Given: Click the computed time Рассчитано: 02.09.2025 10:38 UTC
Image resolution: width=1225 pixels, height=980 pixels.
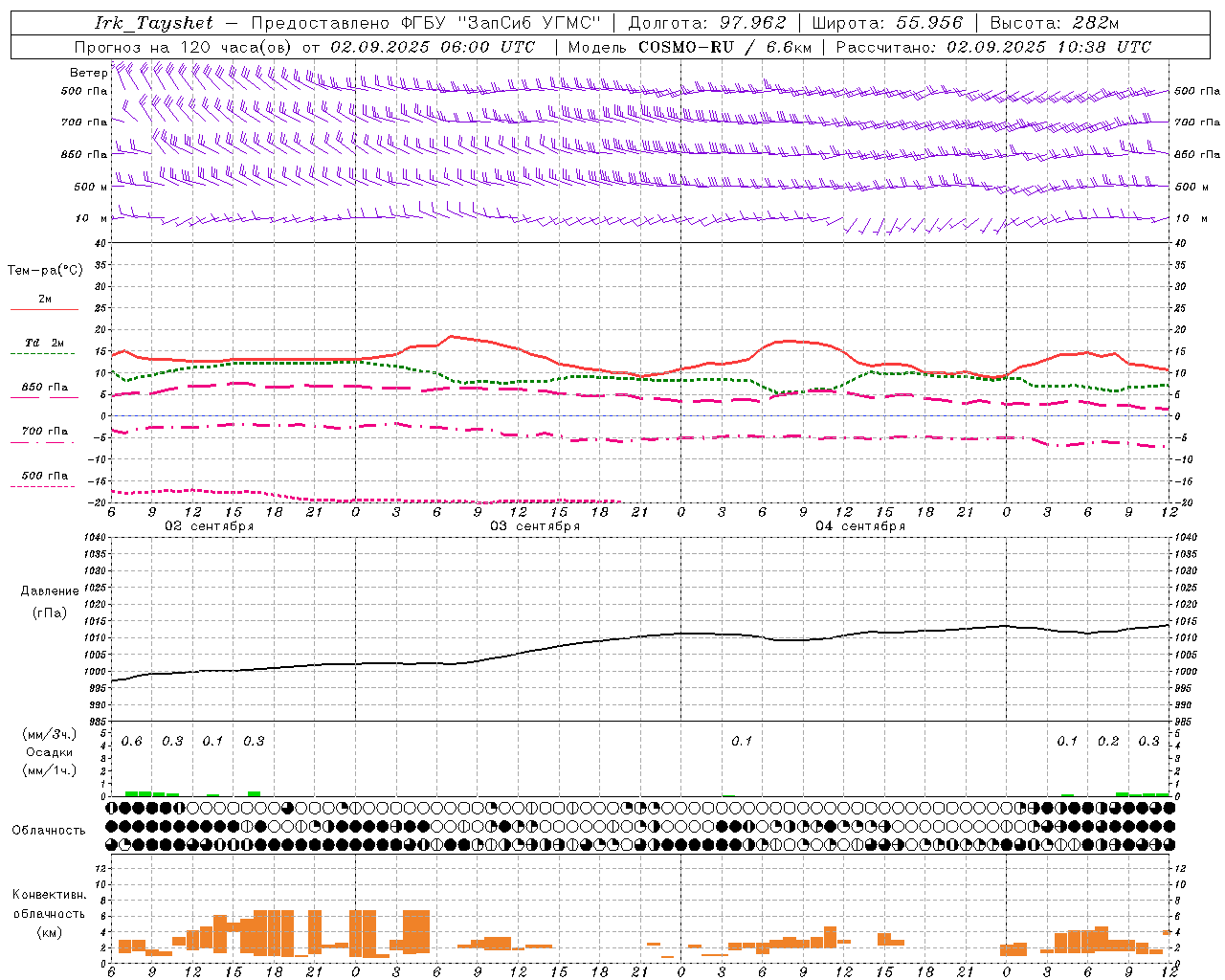Looking at the screenshot, I should pyautogui.click(x=993, y=47).
